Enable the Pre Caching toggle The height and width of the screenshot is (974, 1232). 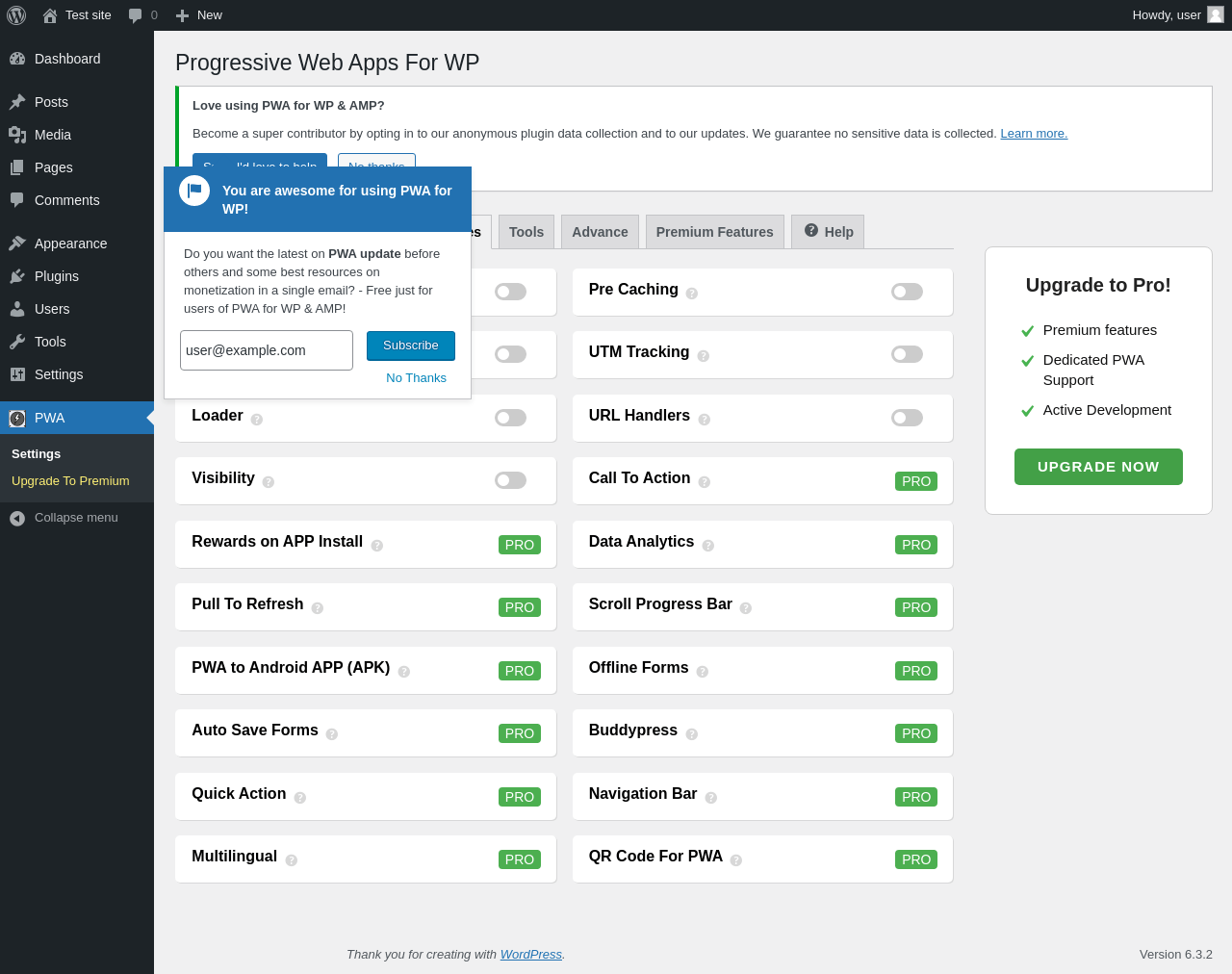(907, 292)
